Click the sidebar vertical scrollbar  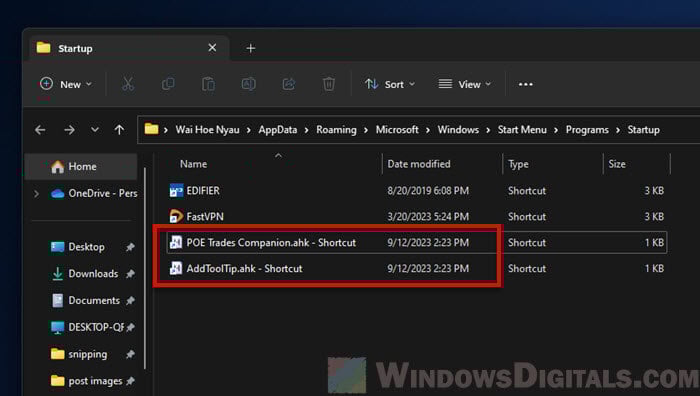click(x=145, y=268)
